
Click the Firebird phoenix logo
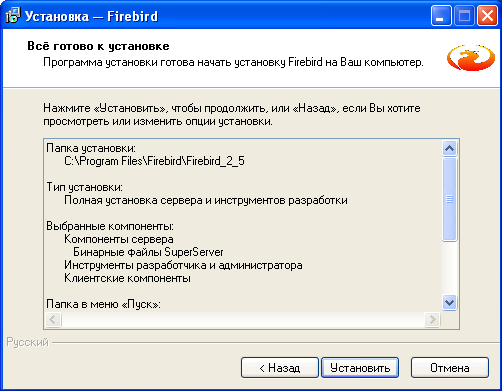point(471,57)
